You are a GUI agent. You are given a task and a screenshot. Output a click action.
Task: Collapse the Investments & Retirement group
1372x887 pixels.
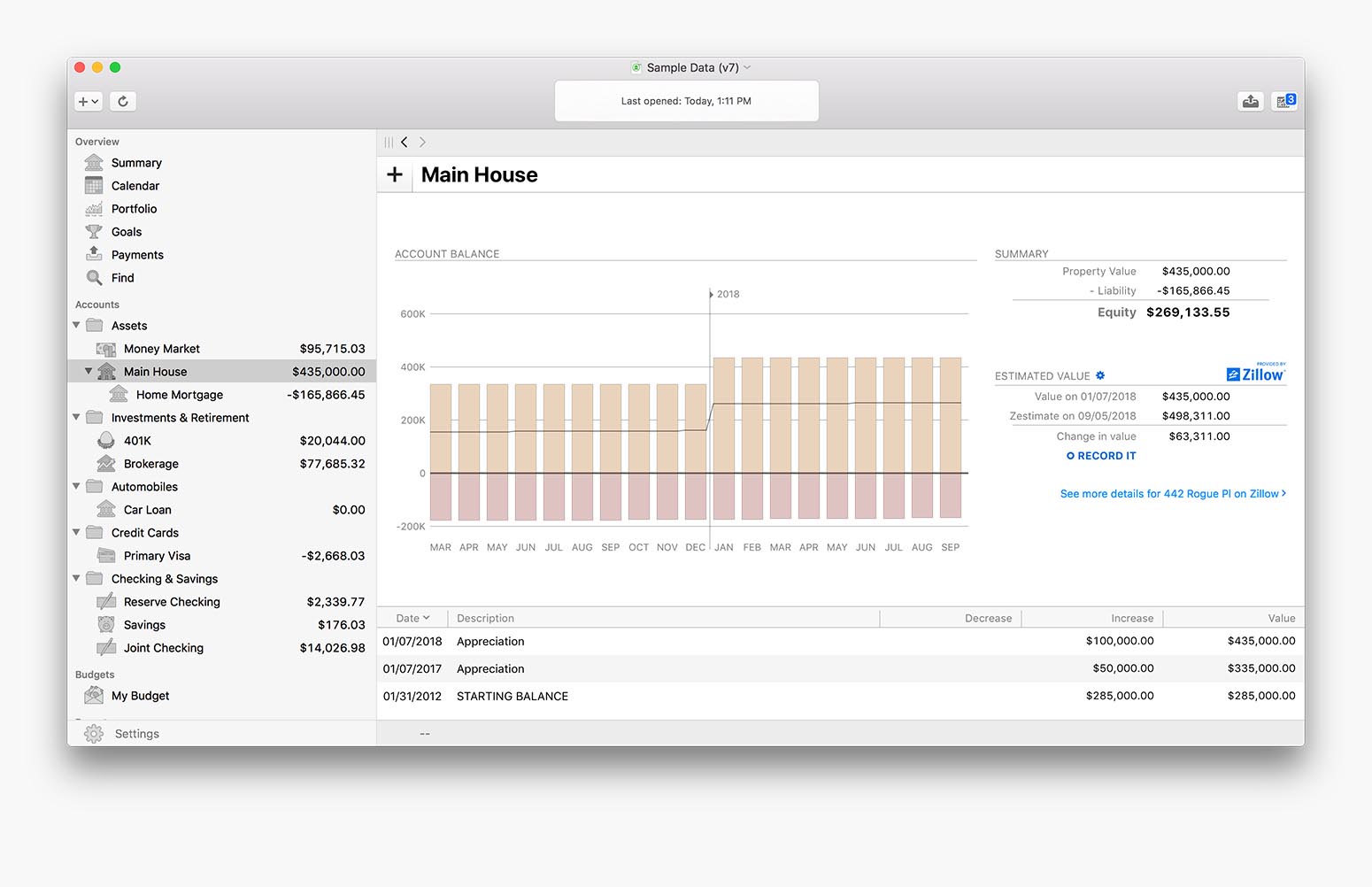coord(76,418)
